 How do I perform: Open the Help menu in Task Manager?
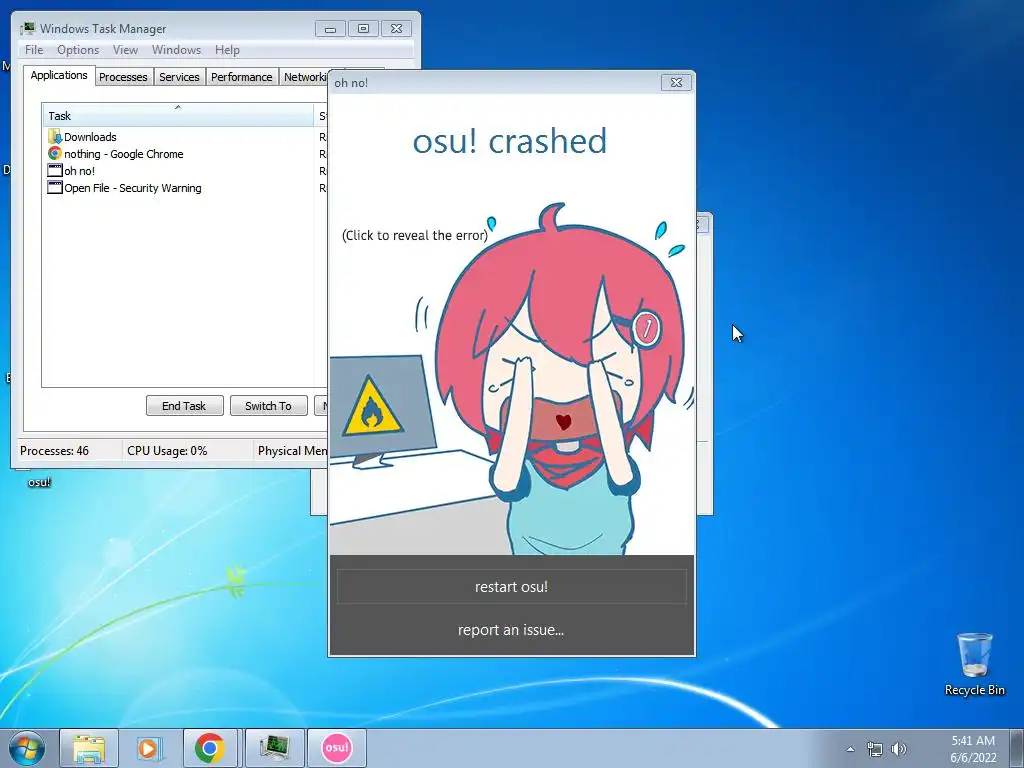coord(227,50)
